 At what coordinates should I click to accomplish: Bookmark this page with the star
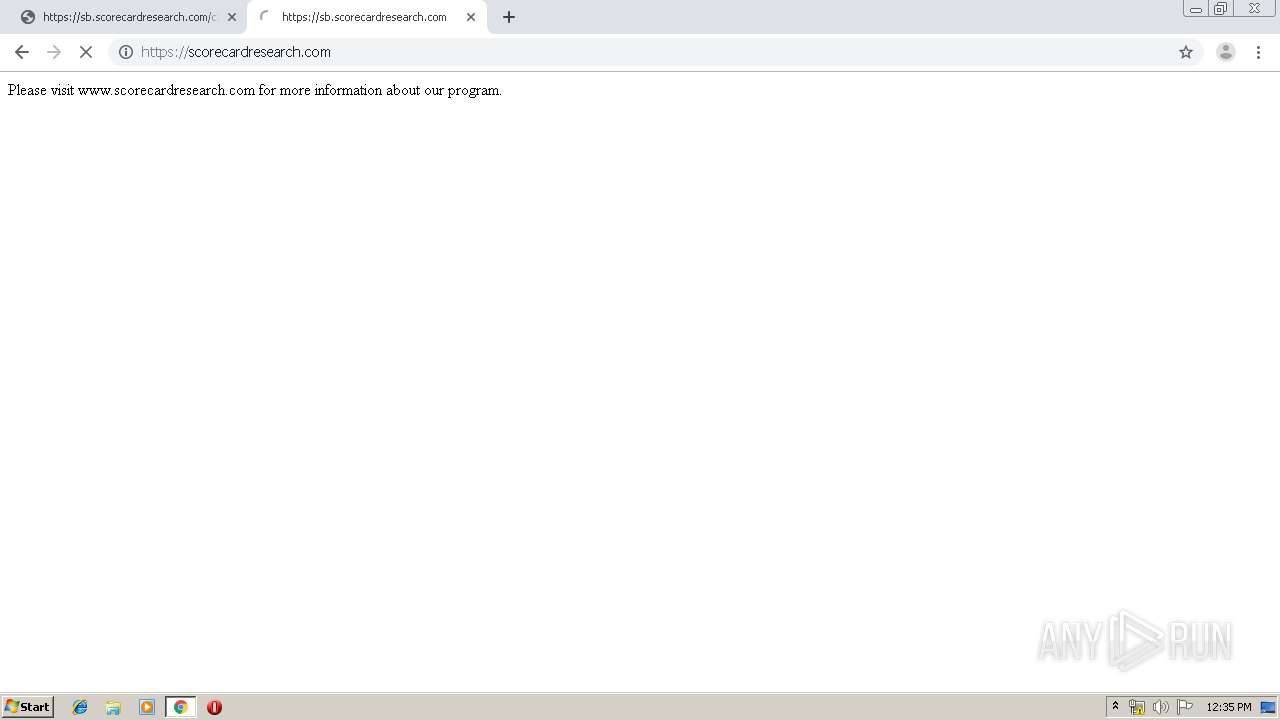click(1186, 52)
